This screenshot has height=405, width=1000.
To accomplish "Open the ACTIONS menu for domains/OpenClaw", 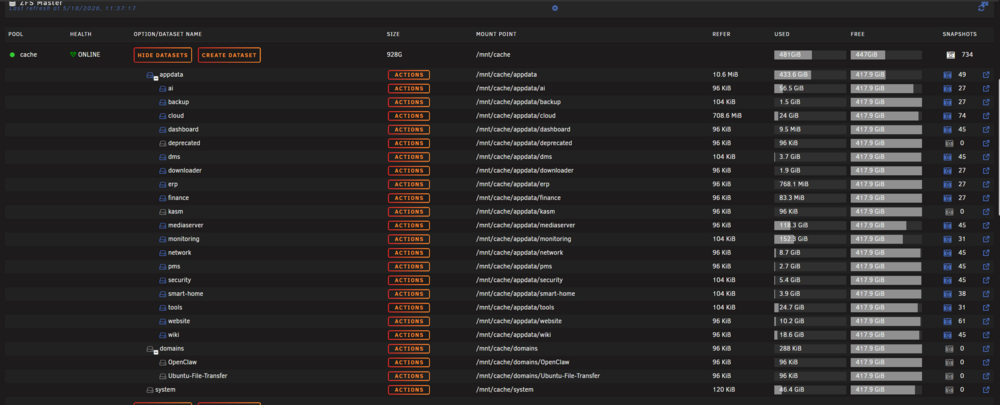I will (409, 362).
